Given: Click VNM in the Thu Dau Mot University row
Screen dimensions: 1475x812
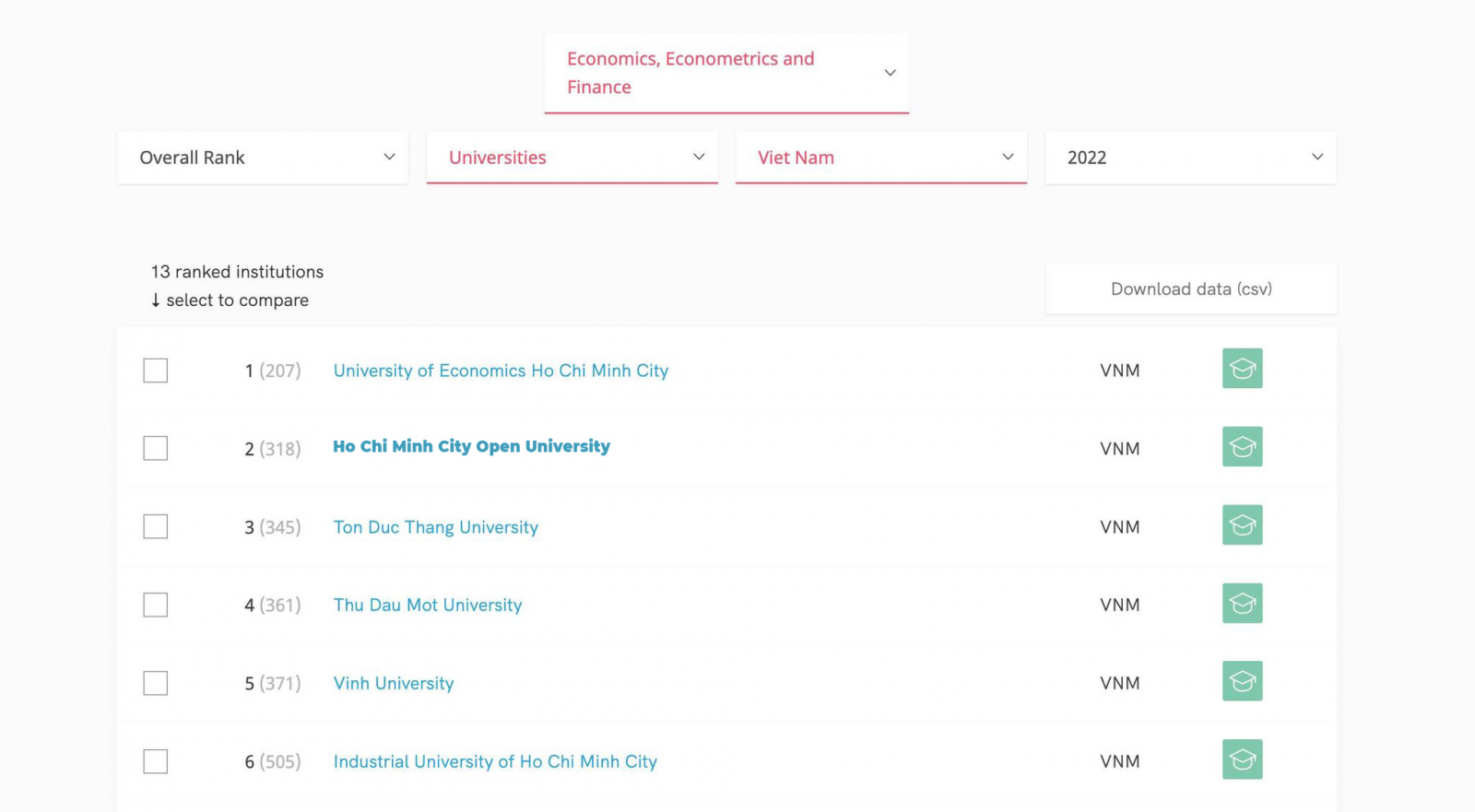Looking at the screenshot, I should coord(1120,606).
